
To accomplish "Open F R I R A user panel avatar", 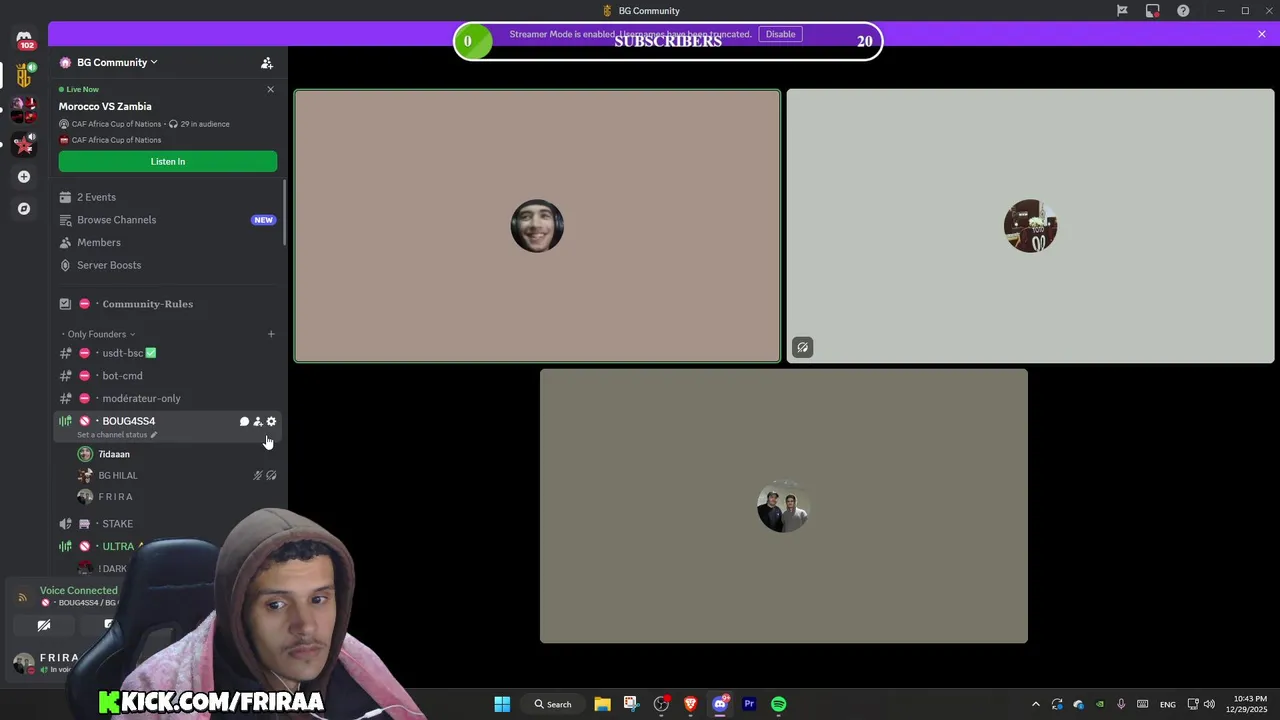I will coord(24,662).
